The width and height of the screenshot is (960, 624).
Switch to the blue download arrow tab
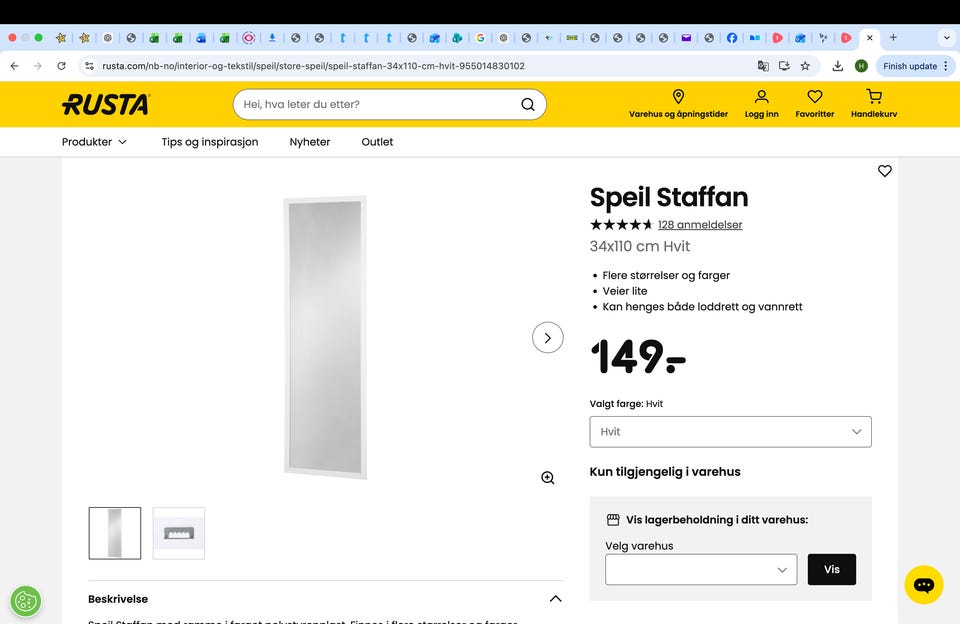click(x=272, y=38)
